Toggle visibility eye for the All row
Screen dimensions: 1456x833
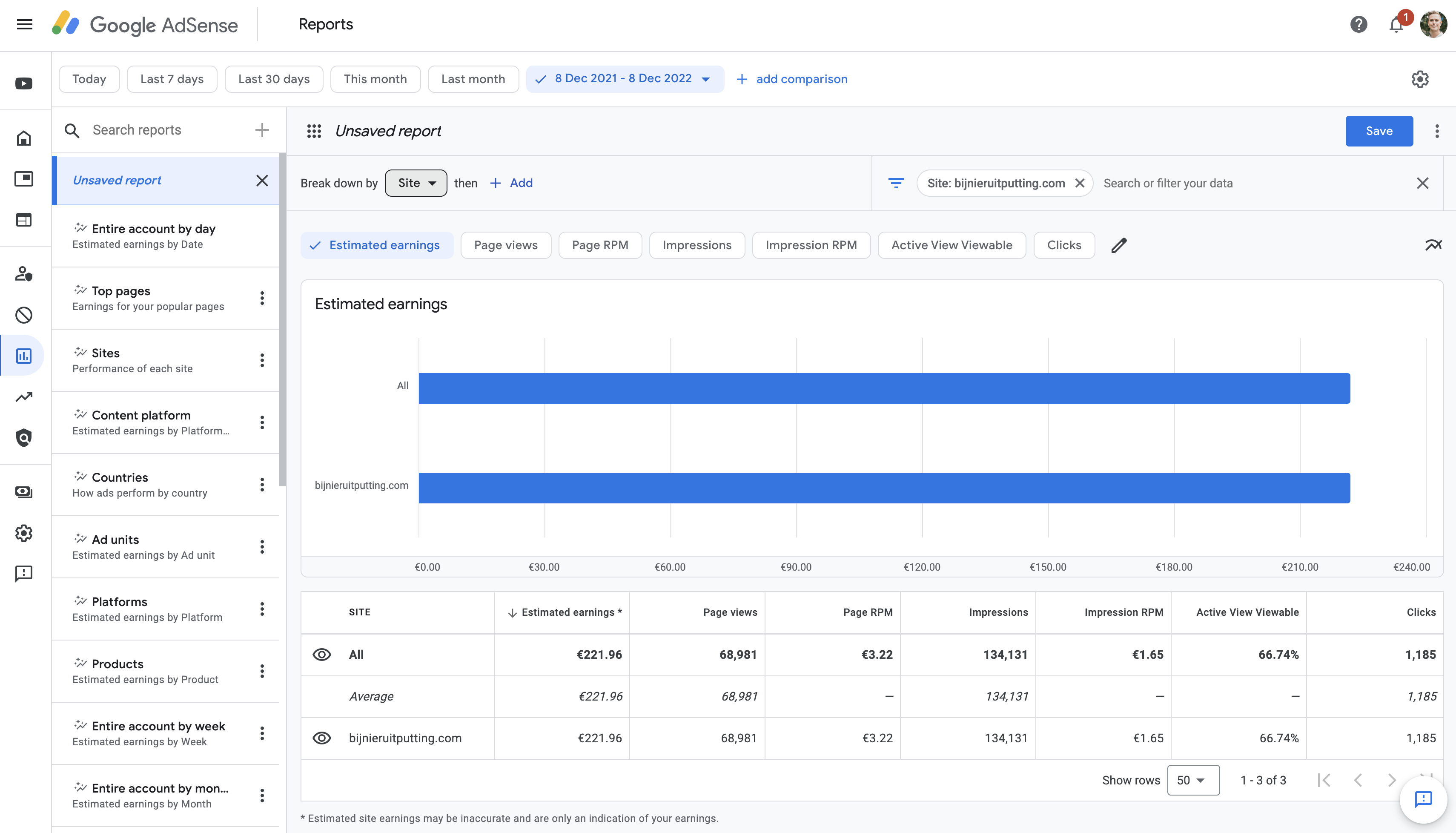(x=322, y=655)
